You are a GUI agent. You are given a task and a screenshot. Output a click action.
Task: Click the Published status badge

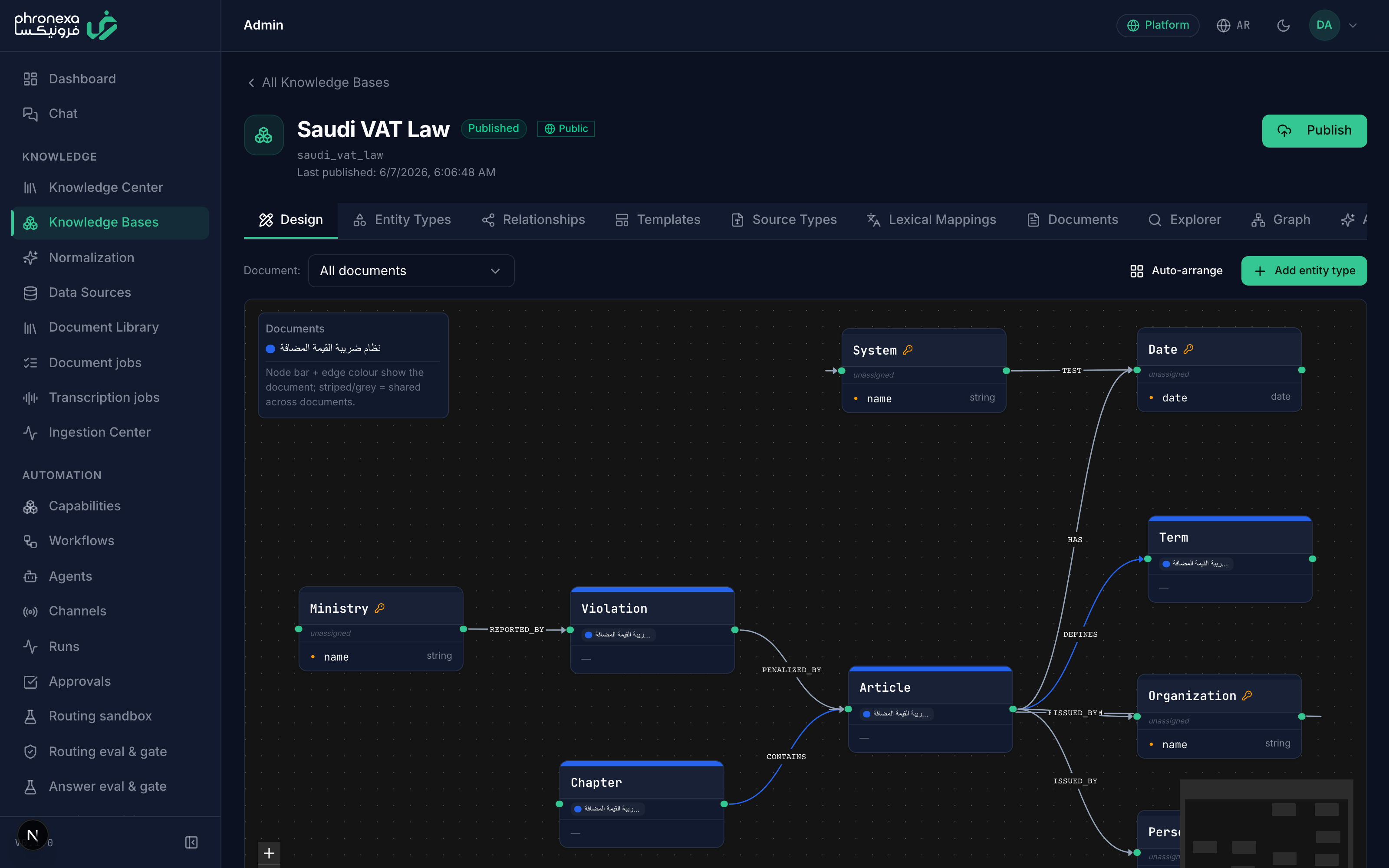click(493, 128)
